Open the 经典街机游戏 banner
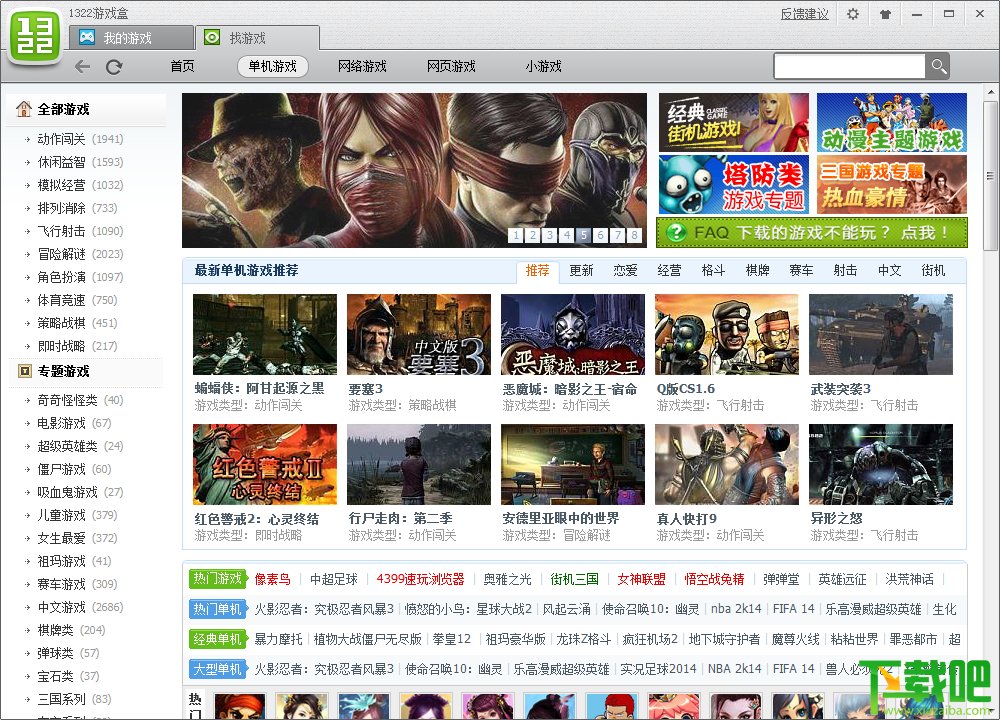Screen dimensions: 1000x720 (733, 122)
